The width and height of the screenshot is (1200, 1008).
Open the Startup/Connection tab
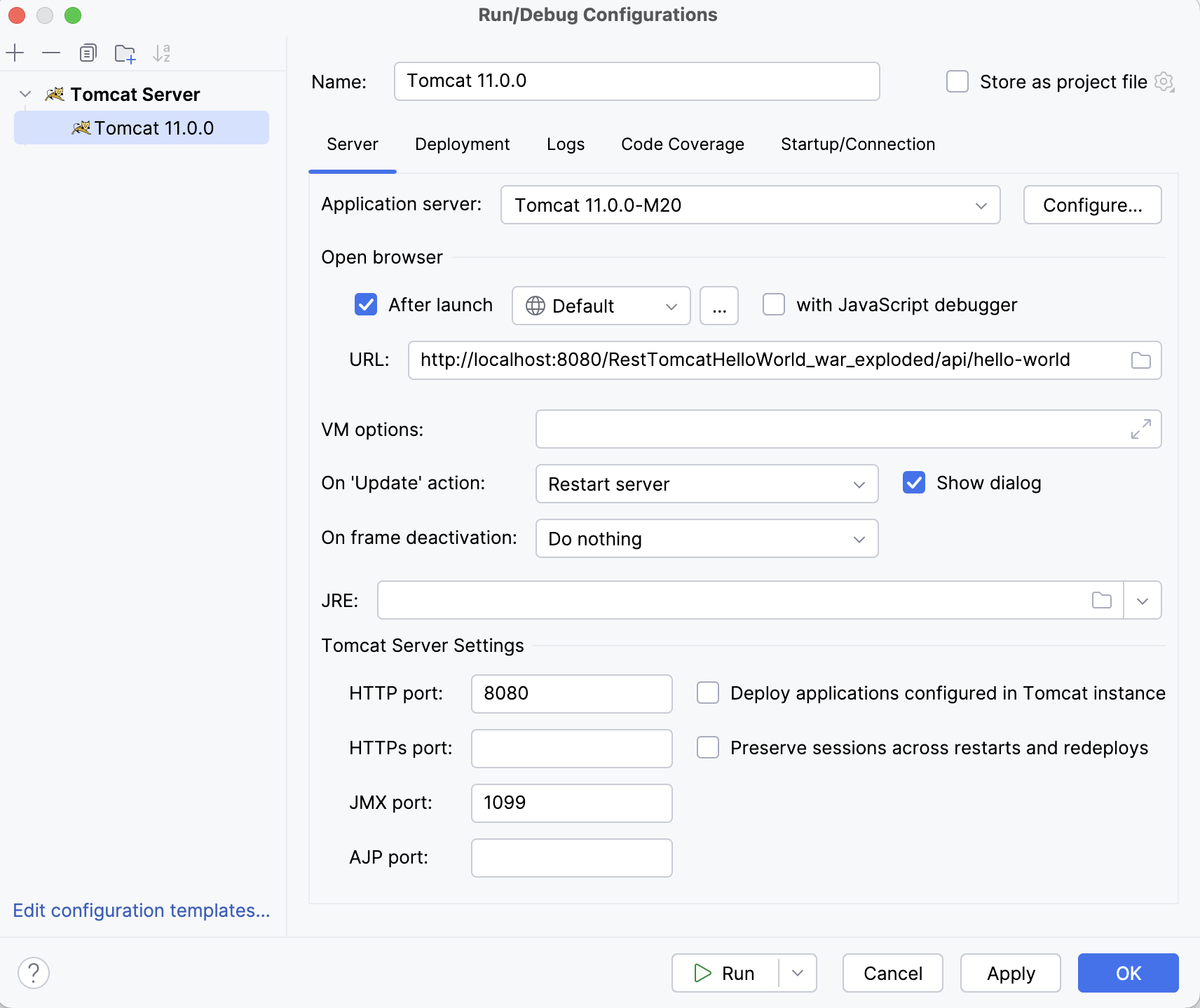pos(857,144)
